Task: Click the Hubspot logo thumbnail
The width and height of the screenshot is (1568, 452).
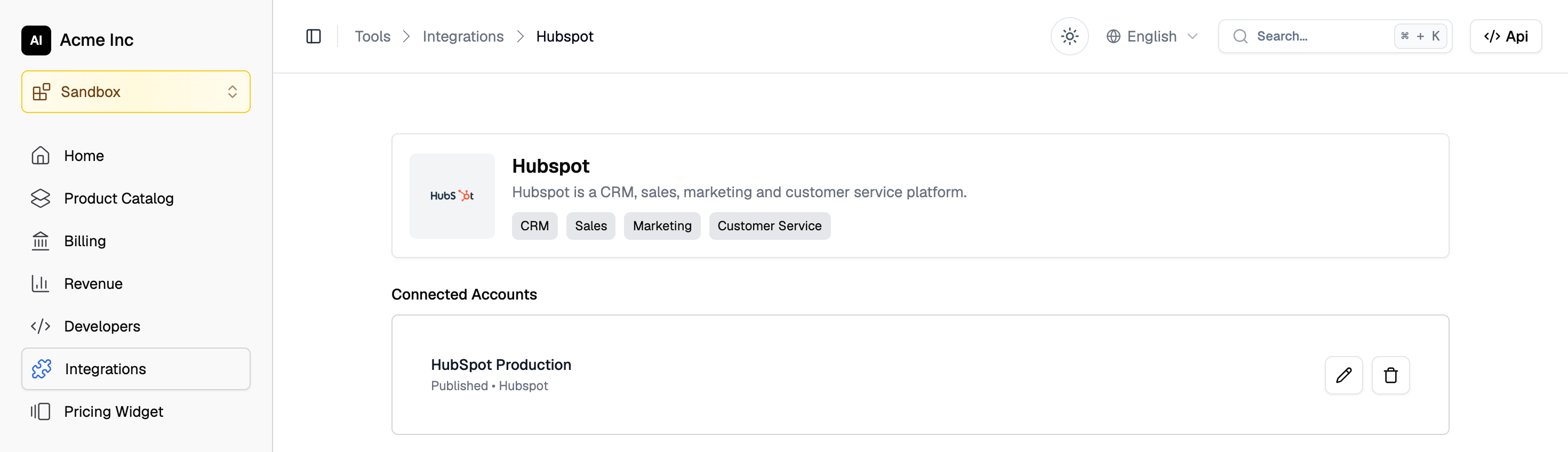Action: (452, 196)
